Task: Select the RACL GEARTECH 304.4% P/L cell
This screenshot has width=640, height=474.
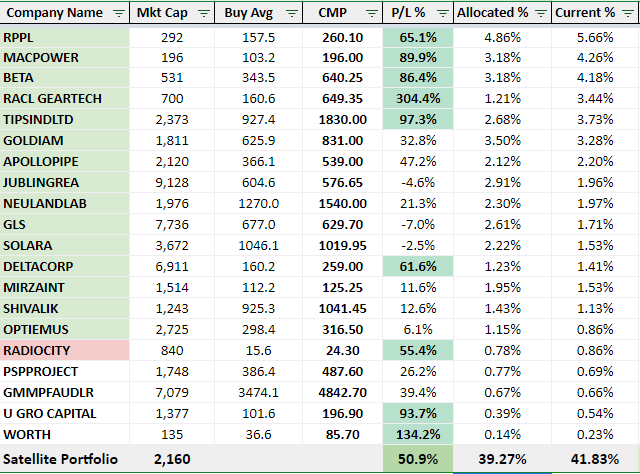Action: [417, 99]
